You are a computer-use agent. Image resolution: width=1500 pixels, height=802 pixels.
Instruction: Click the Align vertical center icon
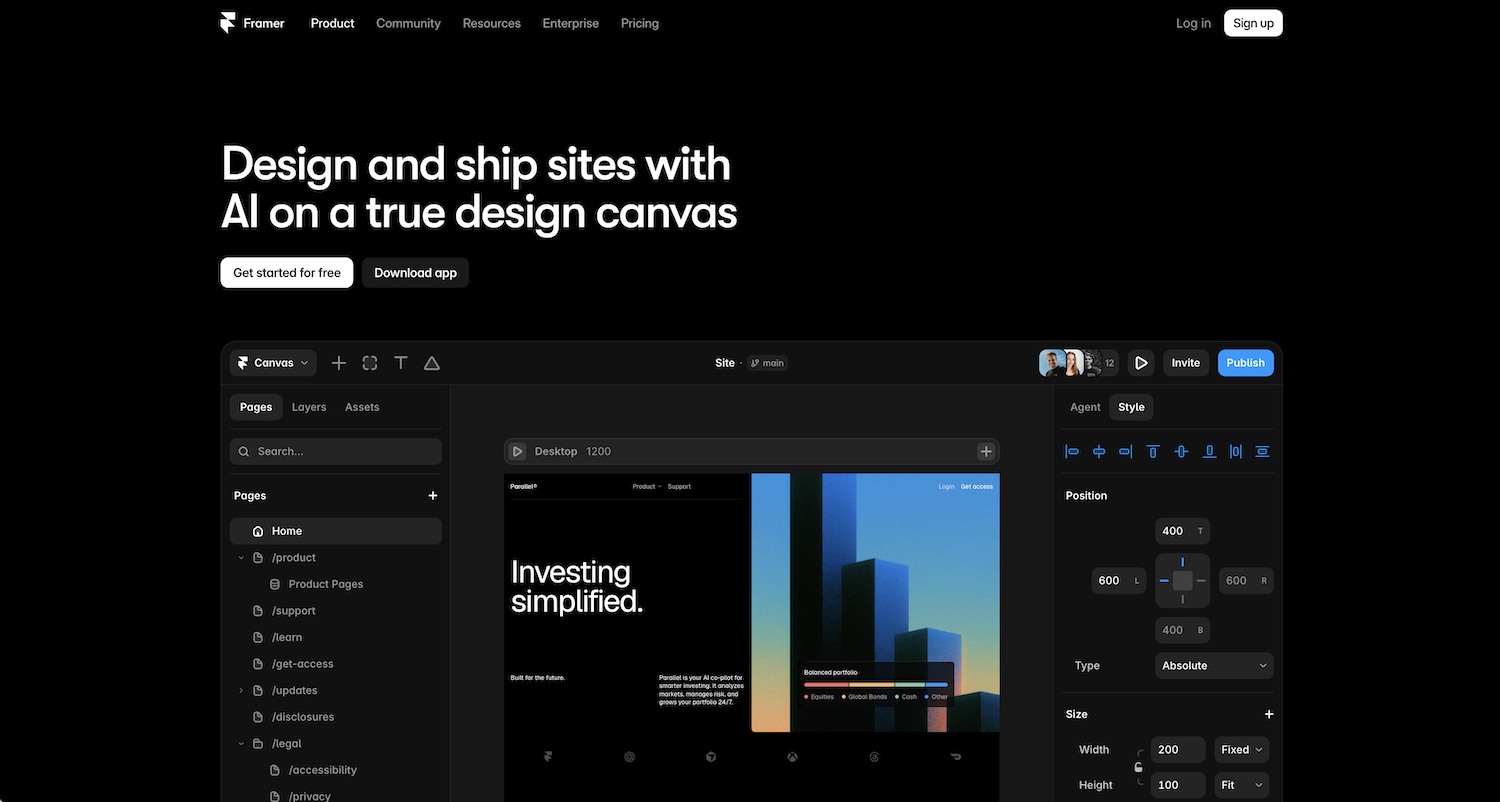1181,451
